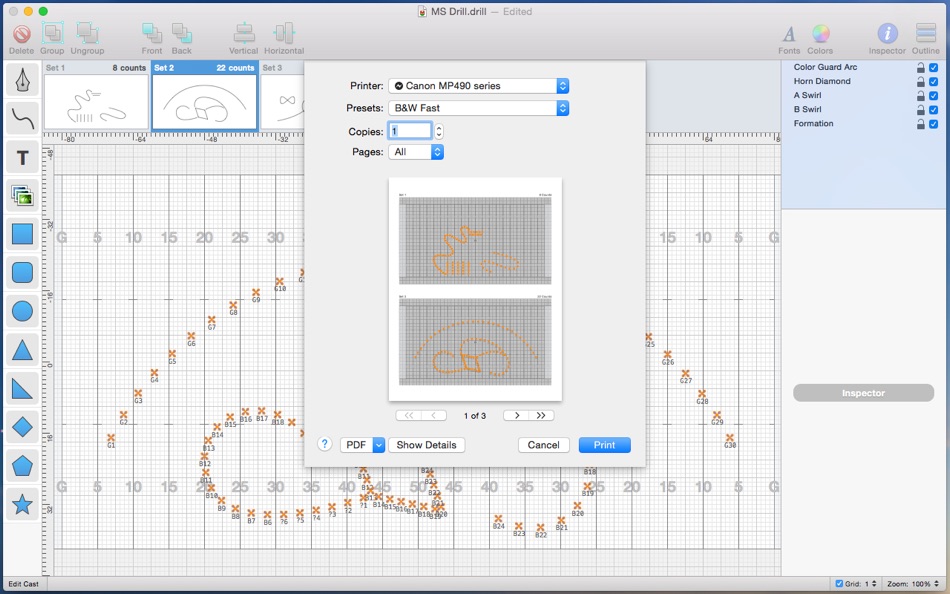Click the Ungroup toolbar icon

87,33
